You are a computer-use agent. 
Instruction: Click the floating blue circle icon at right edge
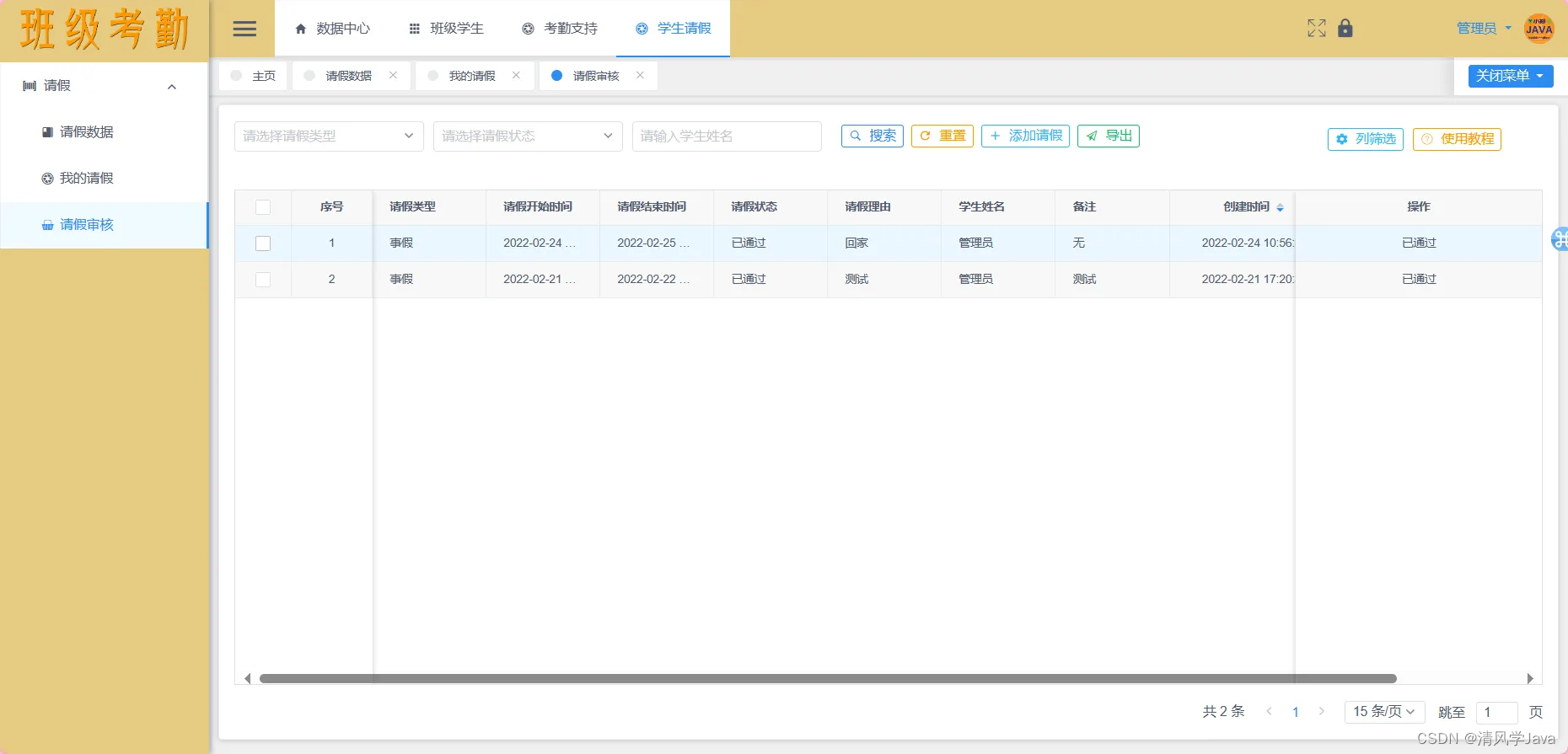(x=1560, y=239)
